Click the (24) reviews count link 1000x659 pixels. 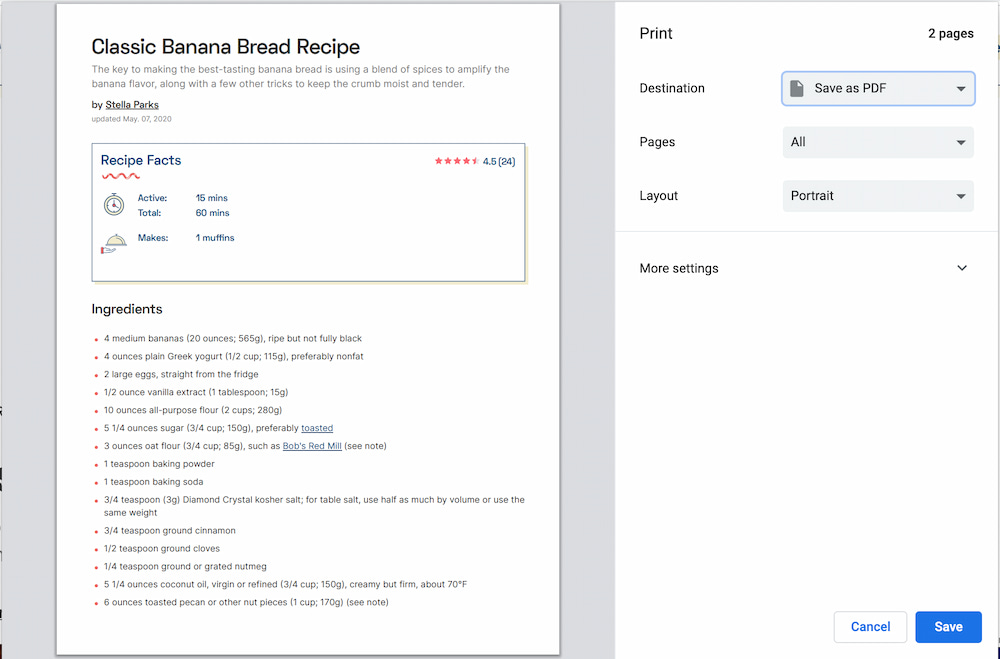(508, 159)
